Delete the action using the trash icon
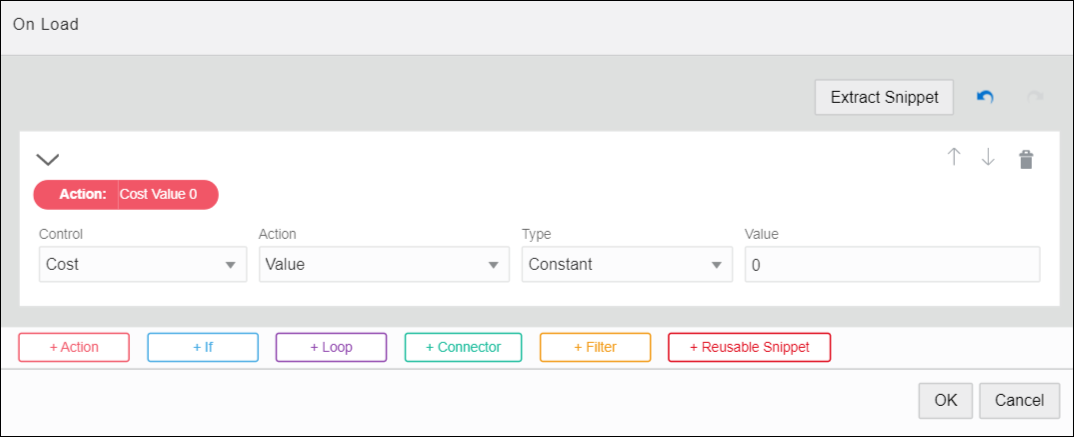This screenshot has height=437, width=1074. [x=1025, y=159]
